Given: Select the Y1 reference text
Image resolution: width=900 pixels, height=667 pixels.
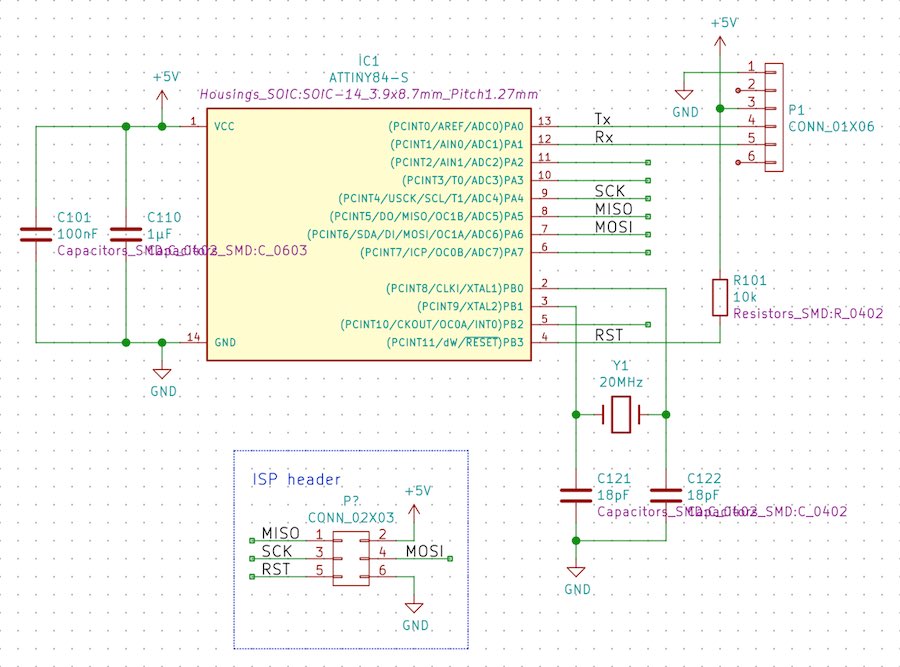Looking at the screenshot, I should pyautogui.click(x=620, y=366).
